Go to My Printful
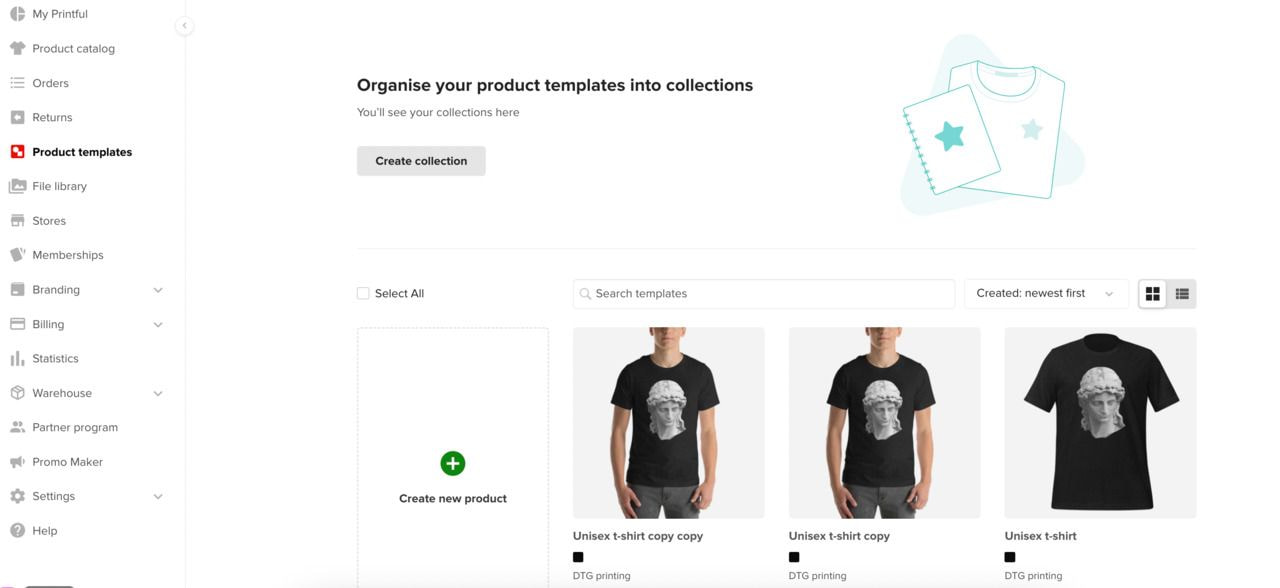 (x=60, y=14)
